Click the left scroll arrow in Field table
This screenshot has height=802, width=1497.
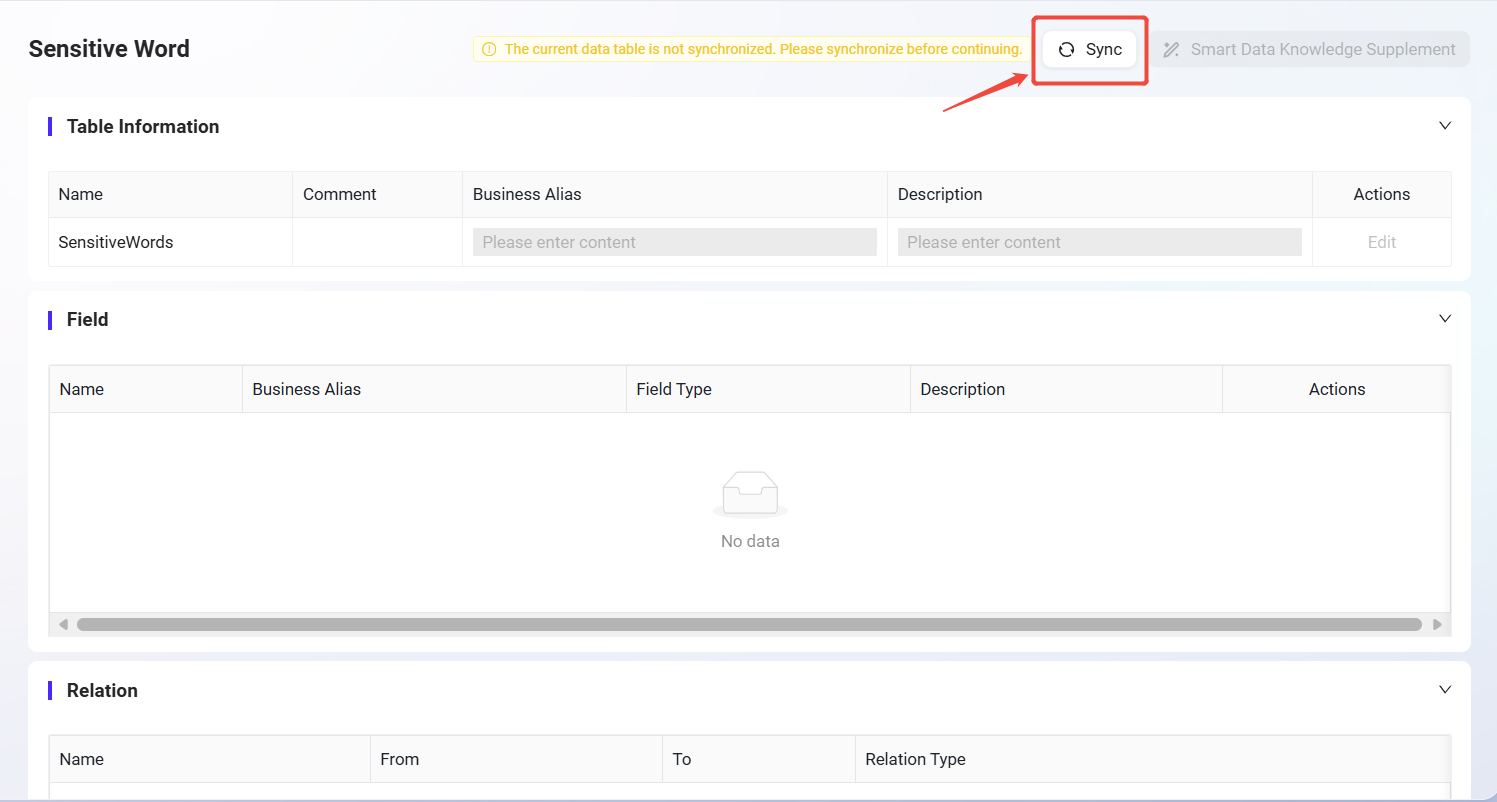63,624
